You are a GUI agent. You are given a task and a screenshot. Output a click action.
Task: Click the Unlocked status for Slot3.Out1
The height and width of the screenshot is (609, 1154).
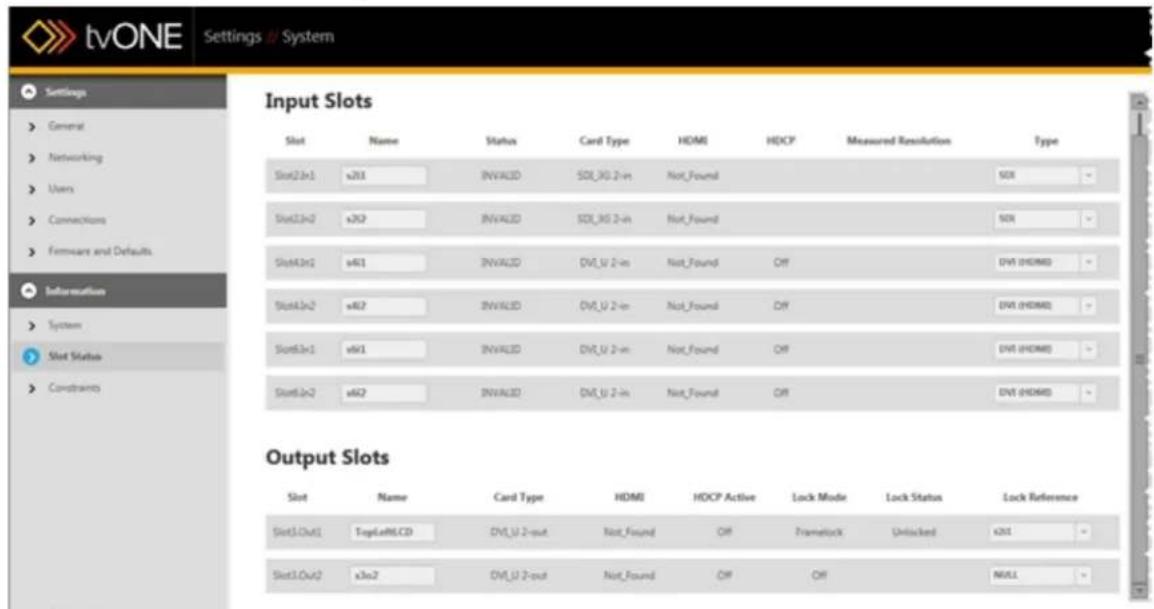913,532
